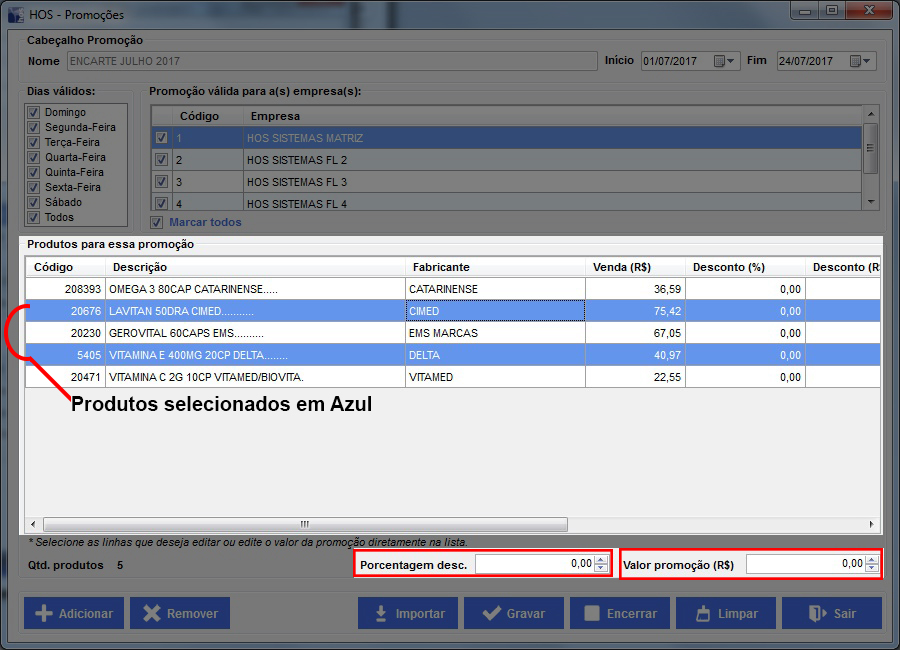Click the CIMED manufacturer cell

click(x=495, y=311)
